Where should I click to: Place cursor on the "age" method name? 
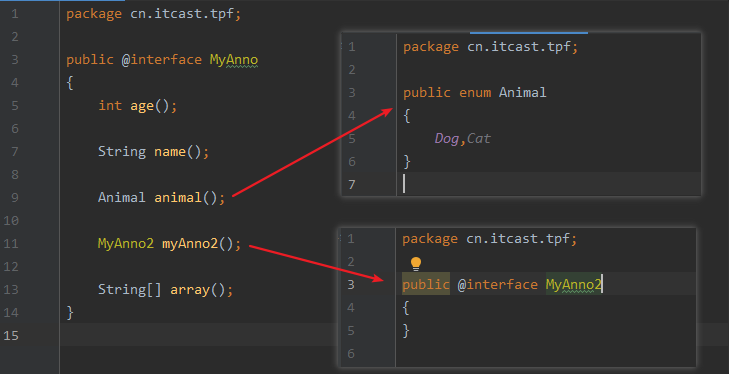click(x=142, y=107)
